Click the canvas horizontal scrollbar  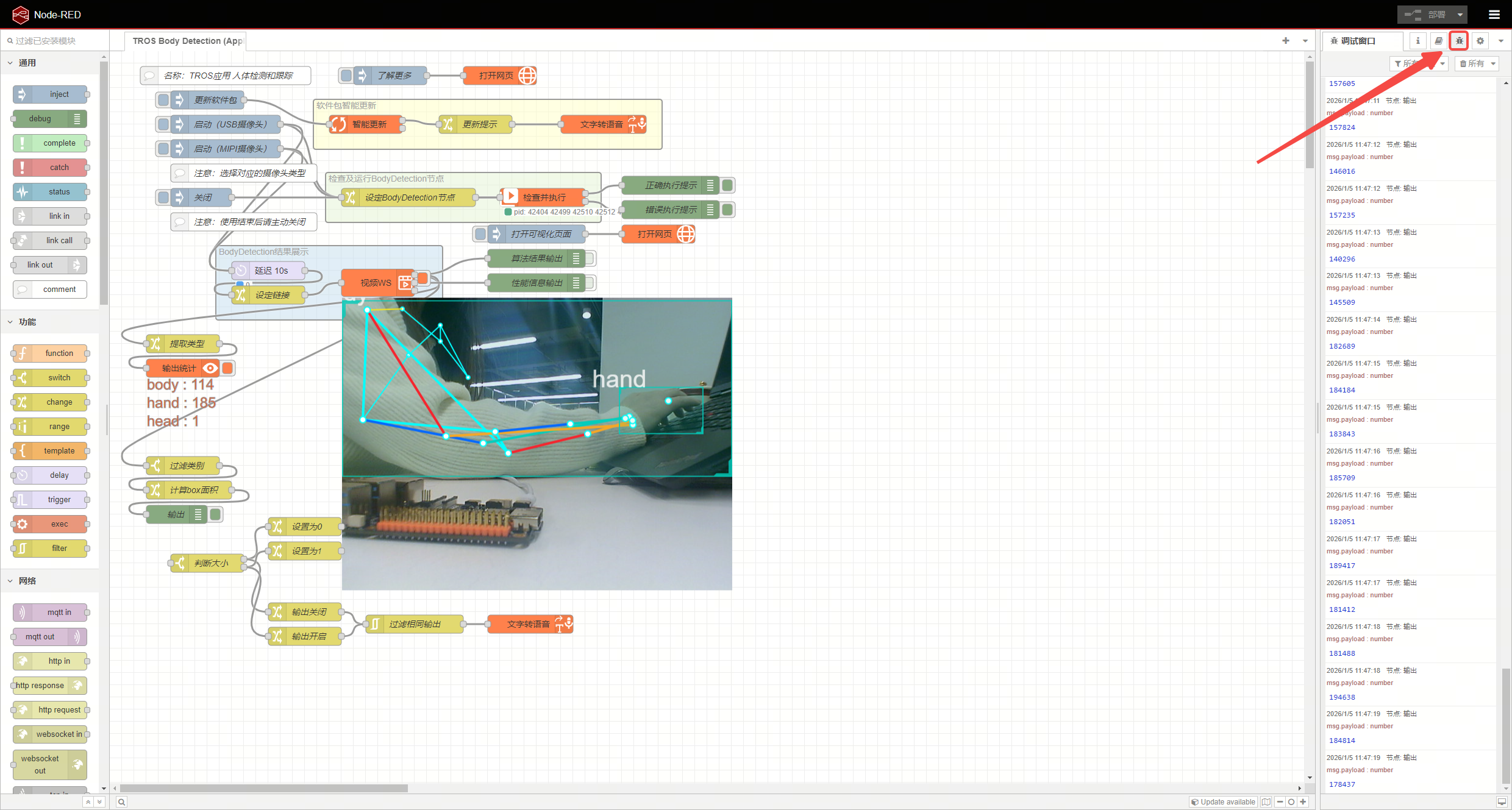[263, 789]
